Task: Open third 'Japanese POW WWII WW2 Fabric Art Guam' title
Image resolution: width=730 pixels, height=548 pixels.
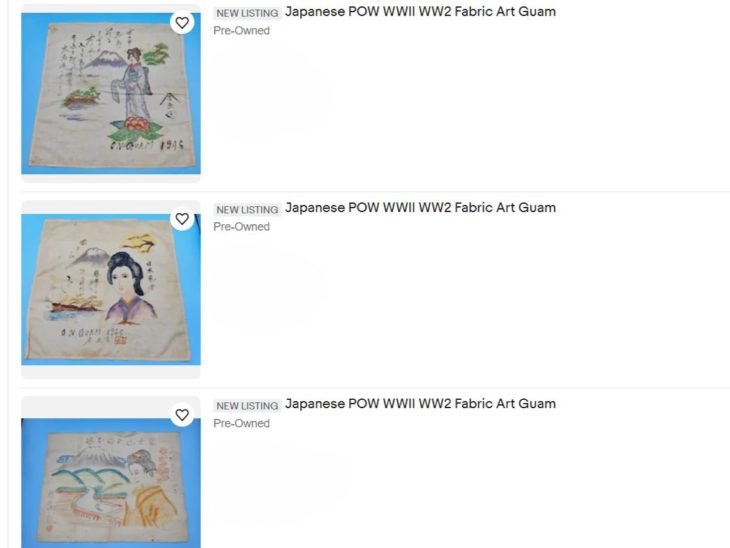Action: (420, 404)
